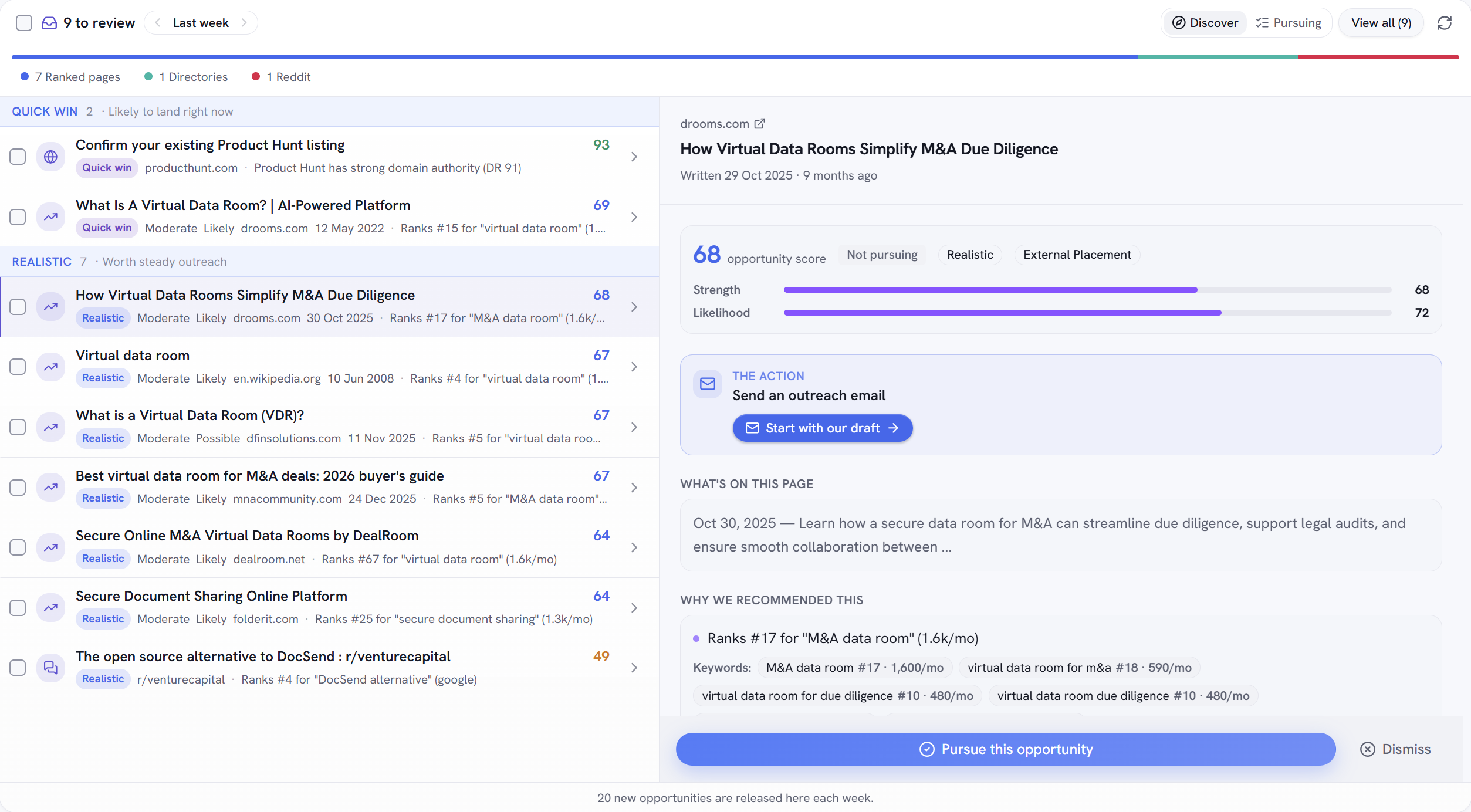This screenshot has width=1471, height=812.
Task: Check the 'open source alternative to DocSend' checkbox
Action: click(18, 668)
